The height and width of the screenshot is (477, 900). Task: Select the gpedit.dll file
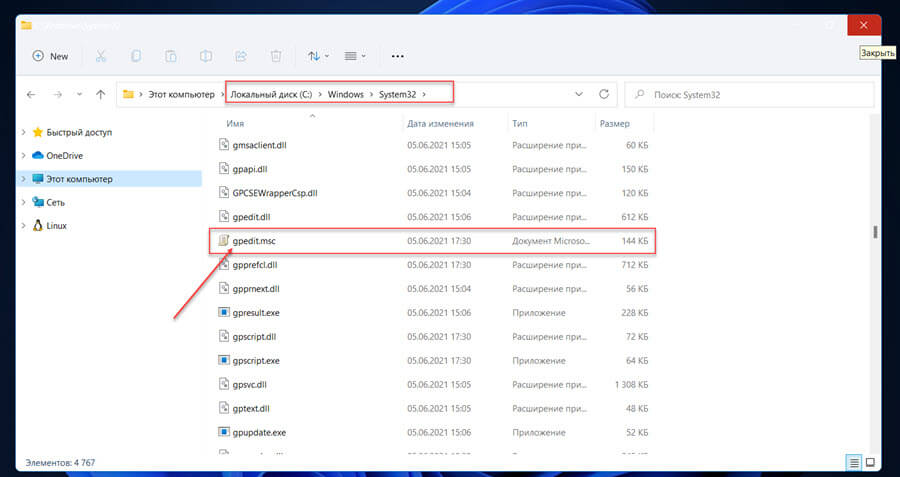point(251,217)
